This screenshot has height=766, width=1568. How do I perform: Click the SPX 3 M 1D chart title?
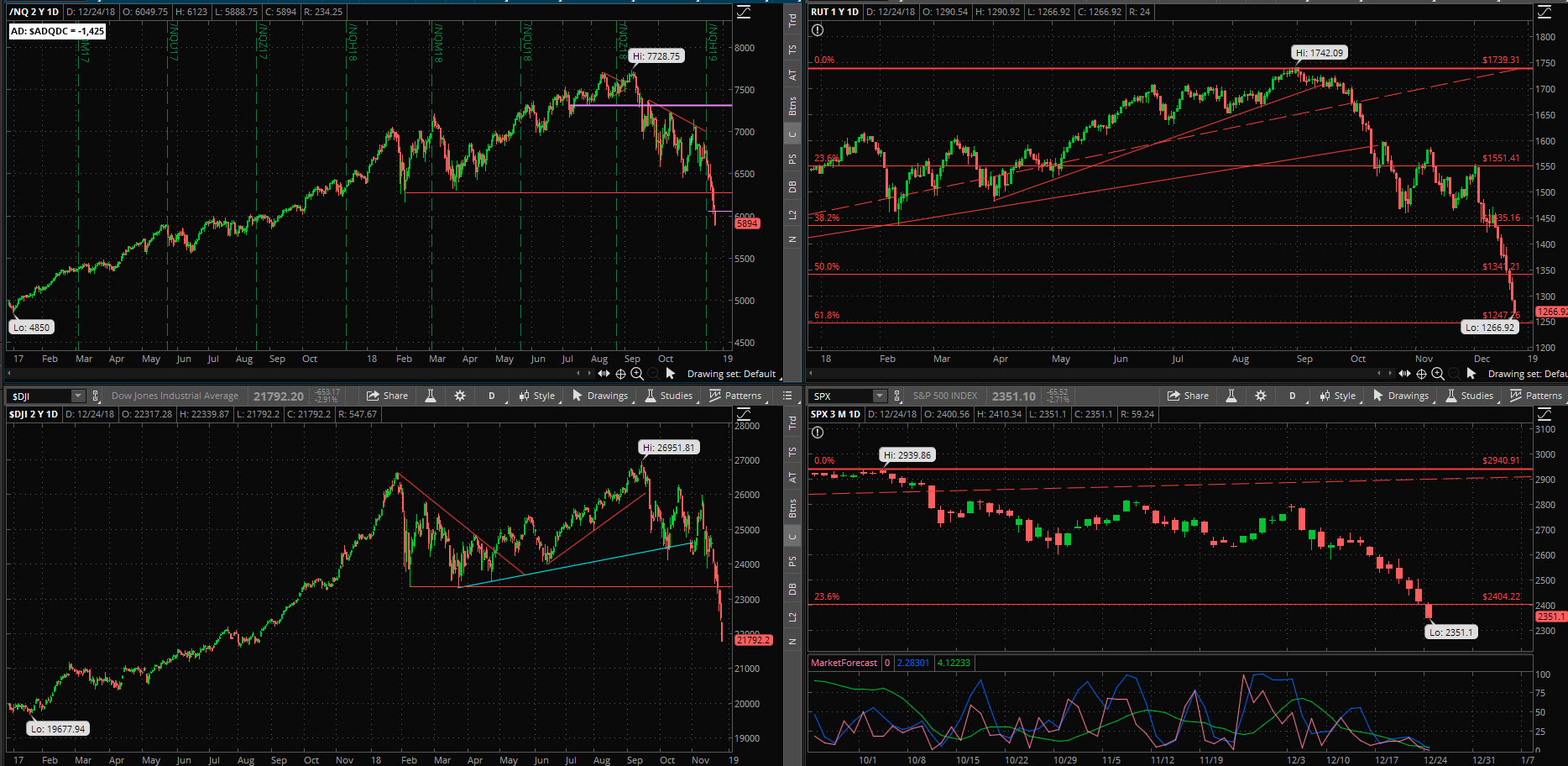tap(835, 414)
